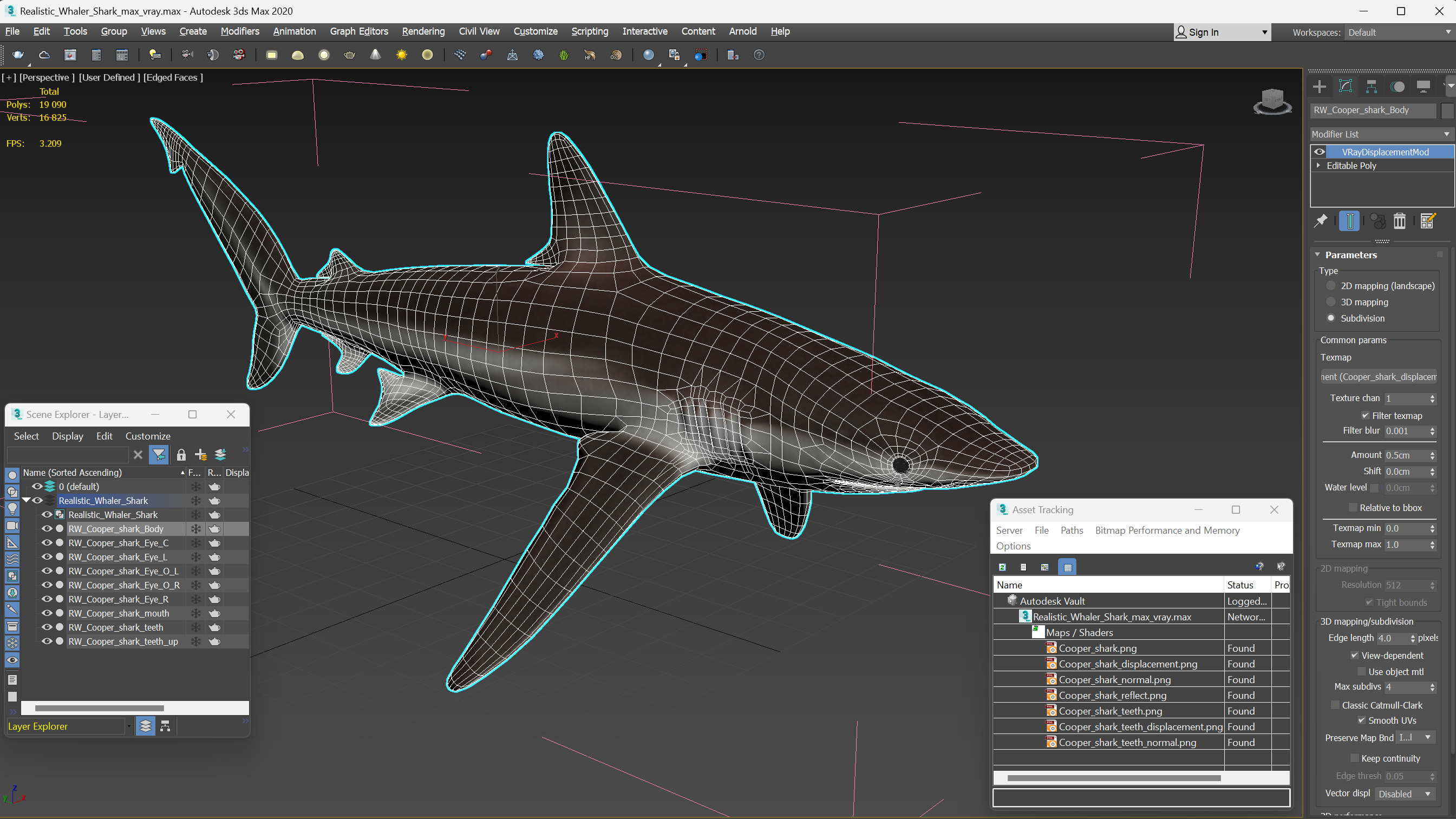Click the Amount spinner arrows
The image size is (1456, 819).
coord(1432,455)
